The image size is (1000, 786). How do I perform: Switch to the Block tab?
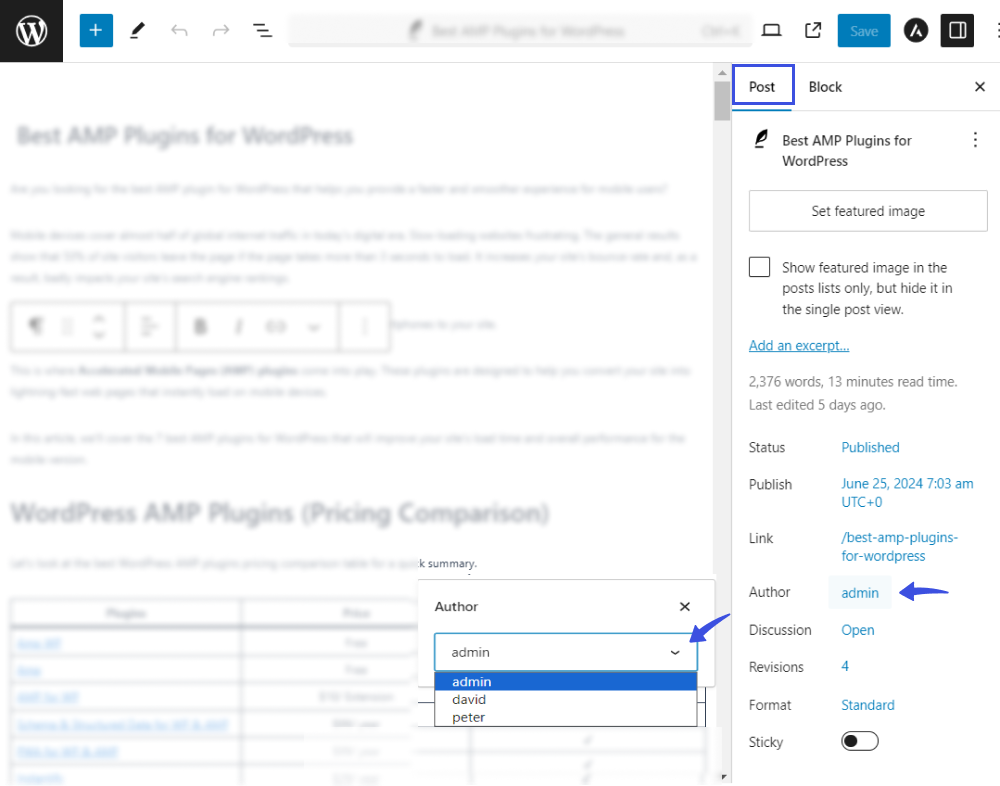pos(825,87)
